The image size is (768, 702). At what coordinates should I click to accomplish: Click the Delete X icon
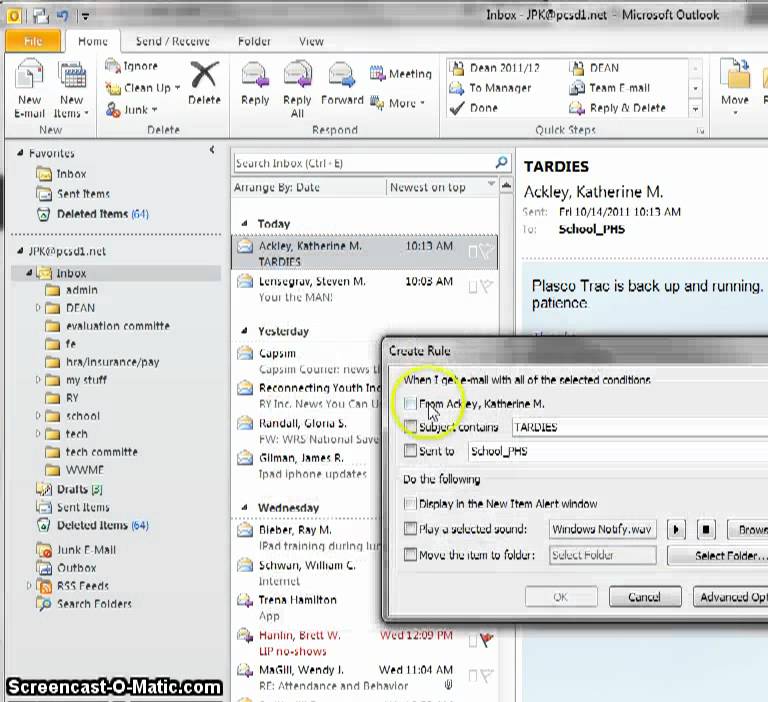pos(204,74)
